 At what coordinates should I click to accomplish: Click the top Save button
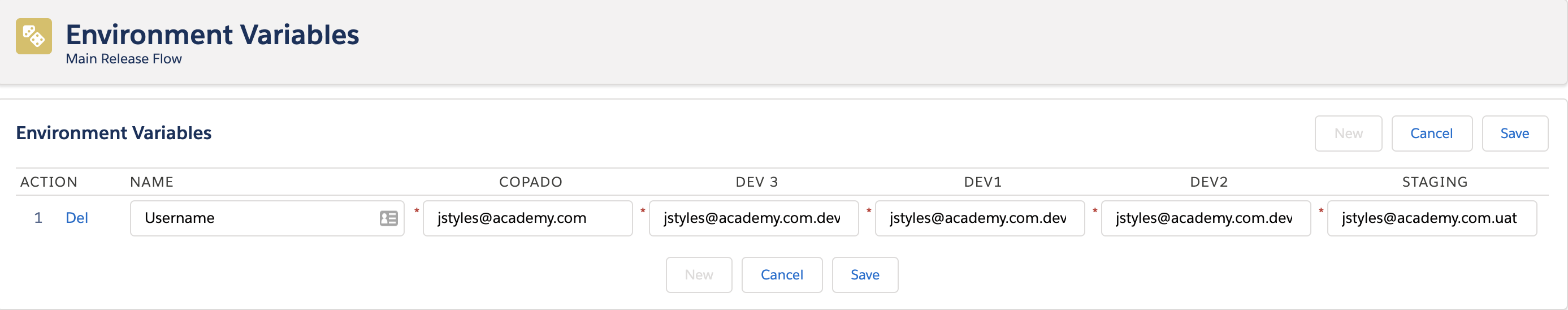1514,134
